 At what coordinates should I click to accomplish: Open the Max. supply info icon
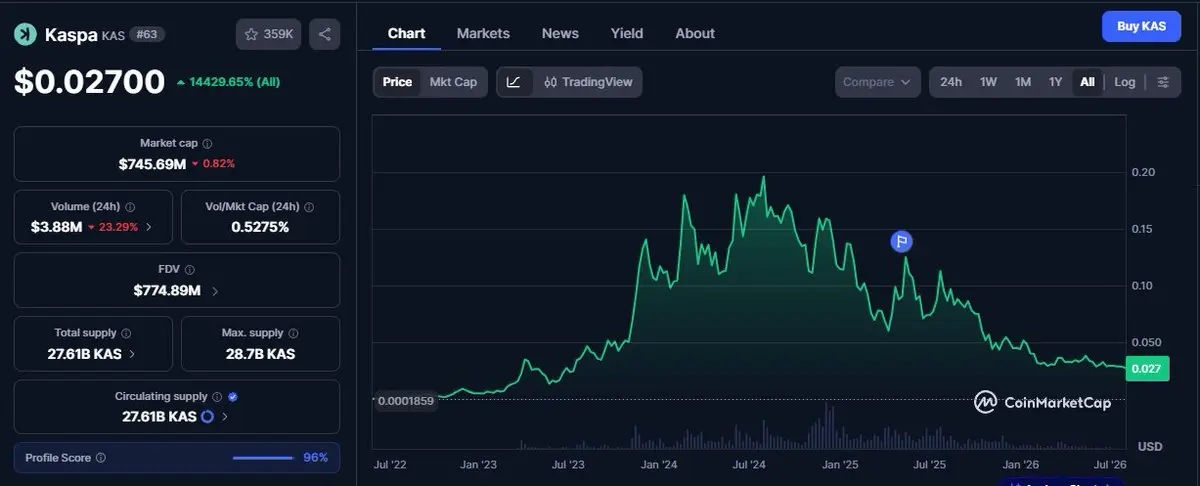[292, 333]
